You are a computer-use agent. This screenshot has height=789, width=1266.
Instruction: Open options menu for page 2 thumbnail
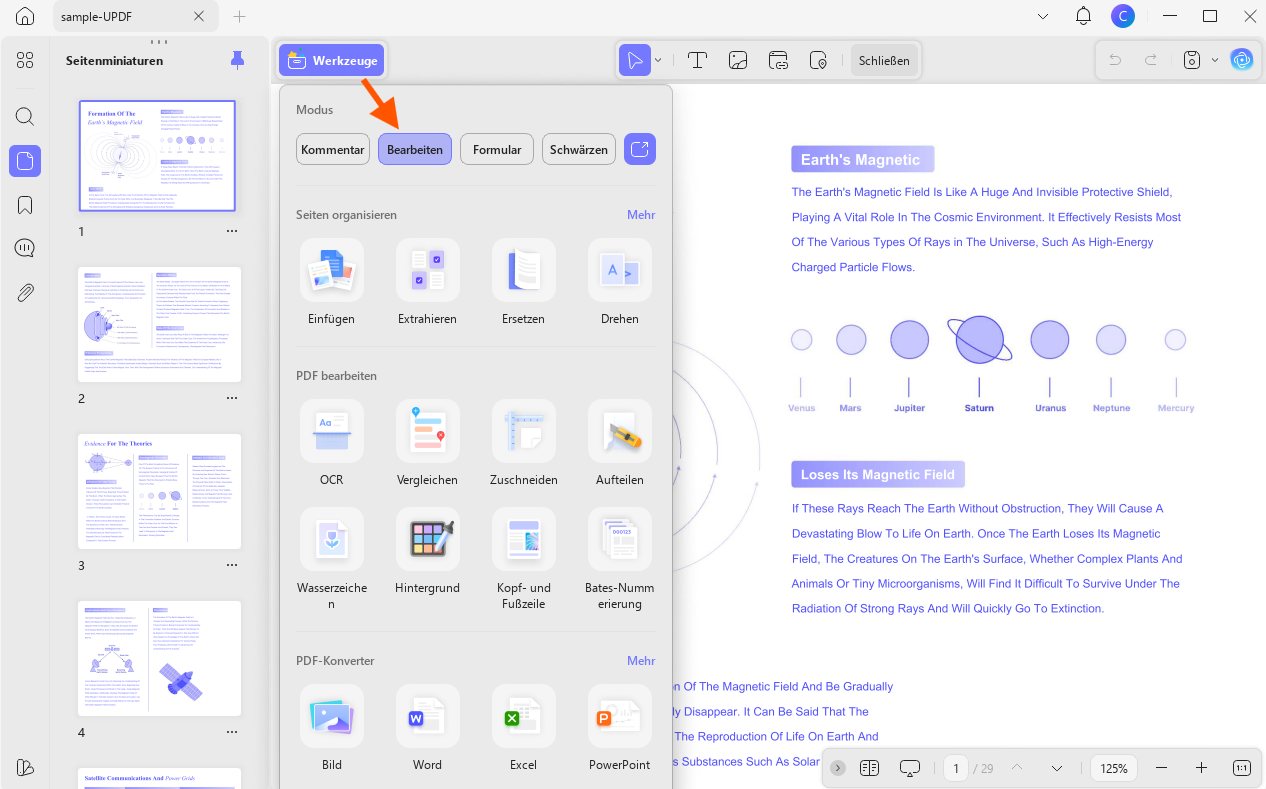tap(232, 398)
